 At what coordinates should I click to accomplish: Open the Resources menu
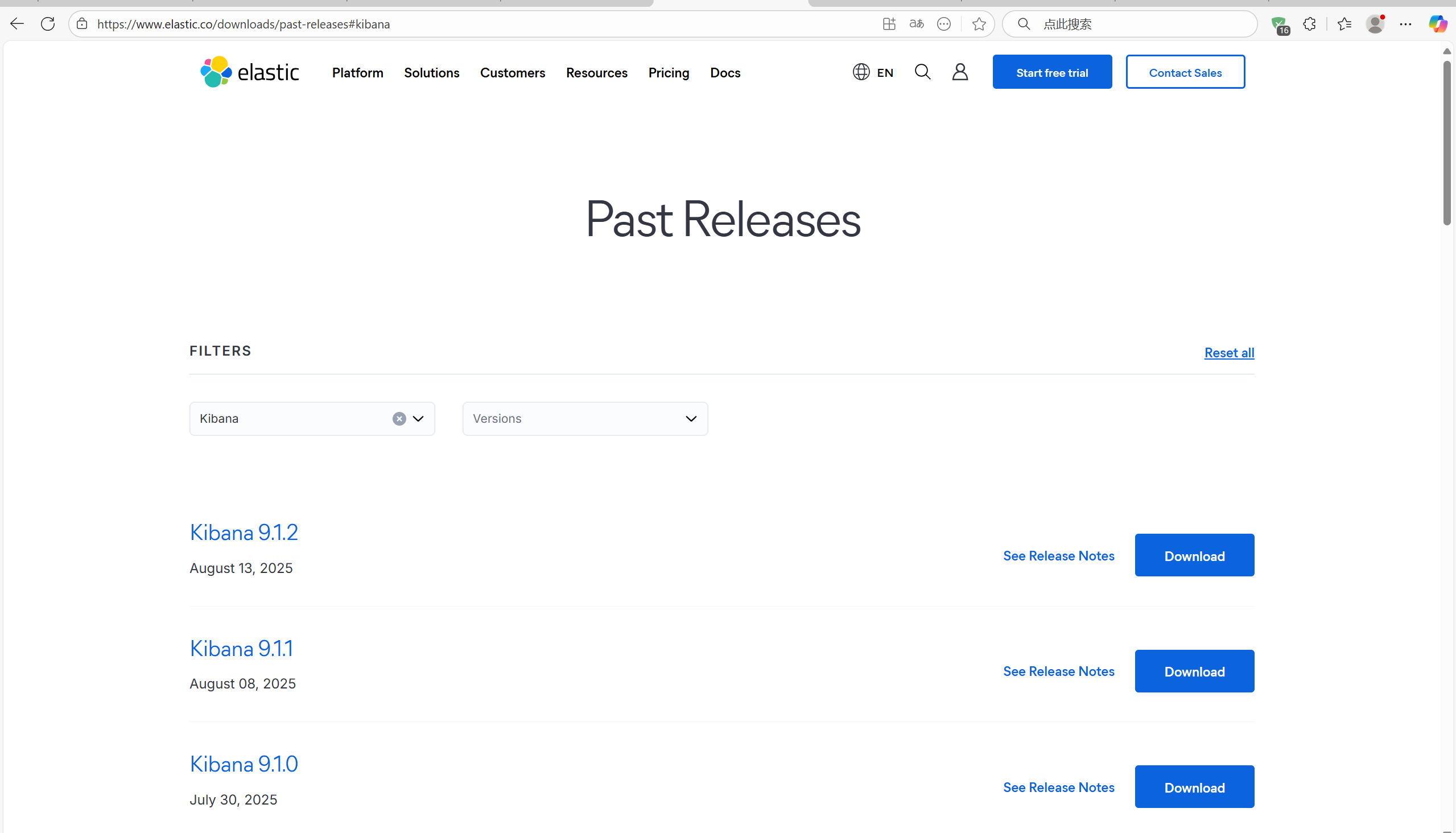click(x=597, y=73)
